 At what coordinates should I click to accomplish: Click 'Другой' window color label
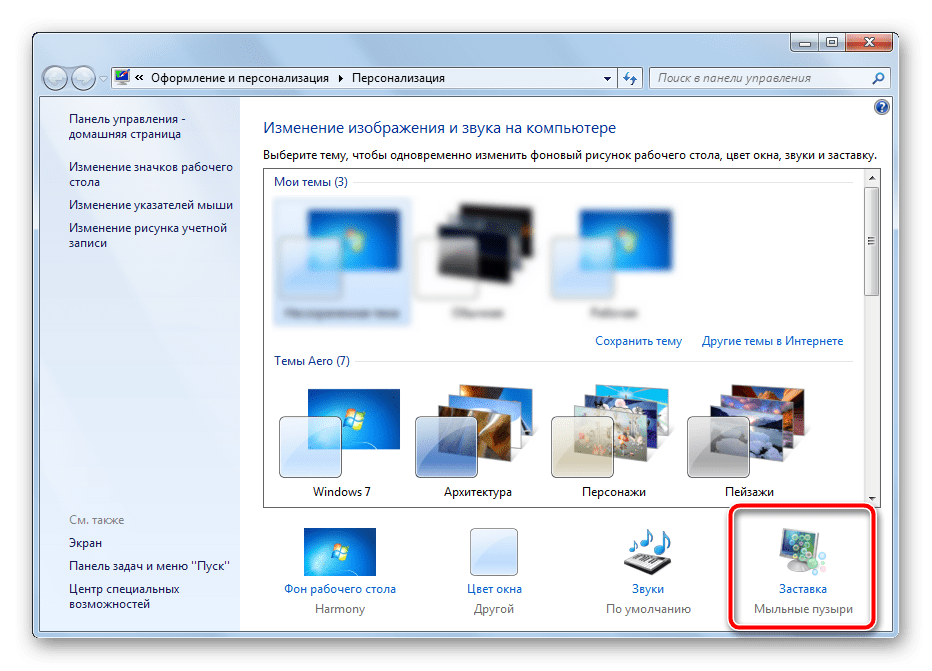tap(493, 609)
